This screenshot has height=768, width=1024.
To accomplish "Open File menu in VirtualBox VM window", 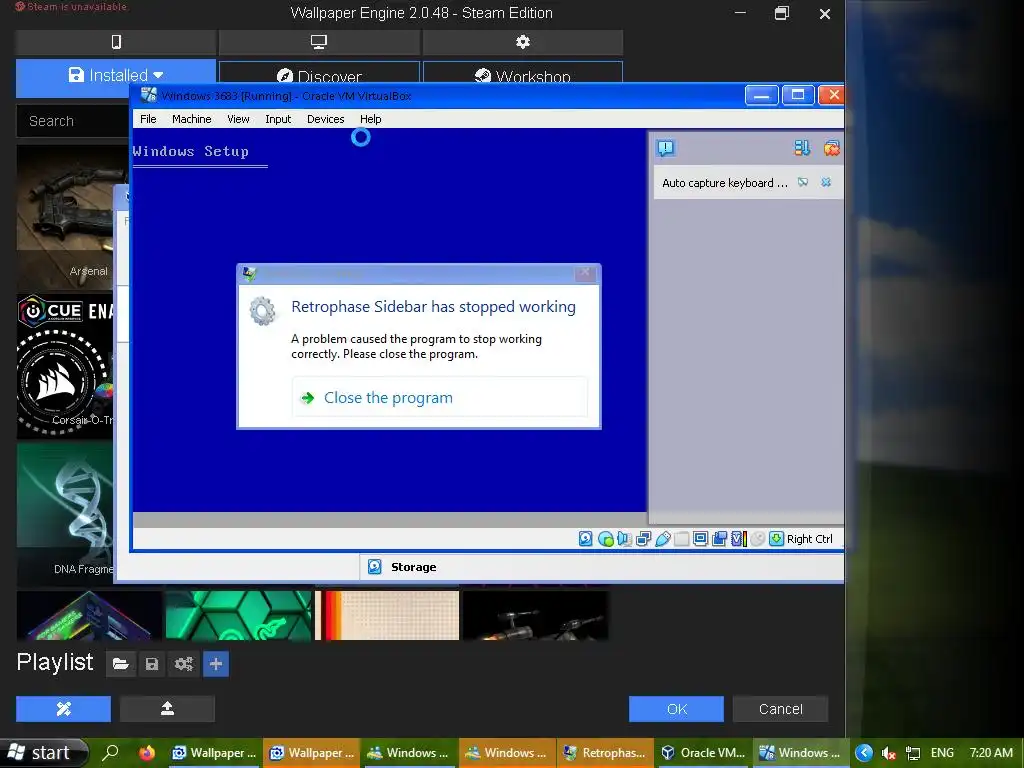I will [x=148, y=119].
